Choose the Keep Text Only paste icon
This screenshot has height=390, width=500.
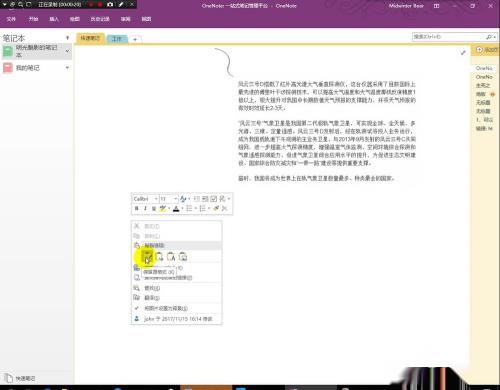click(x=171, y=257)
